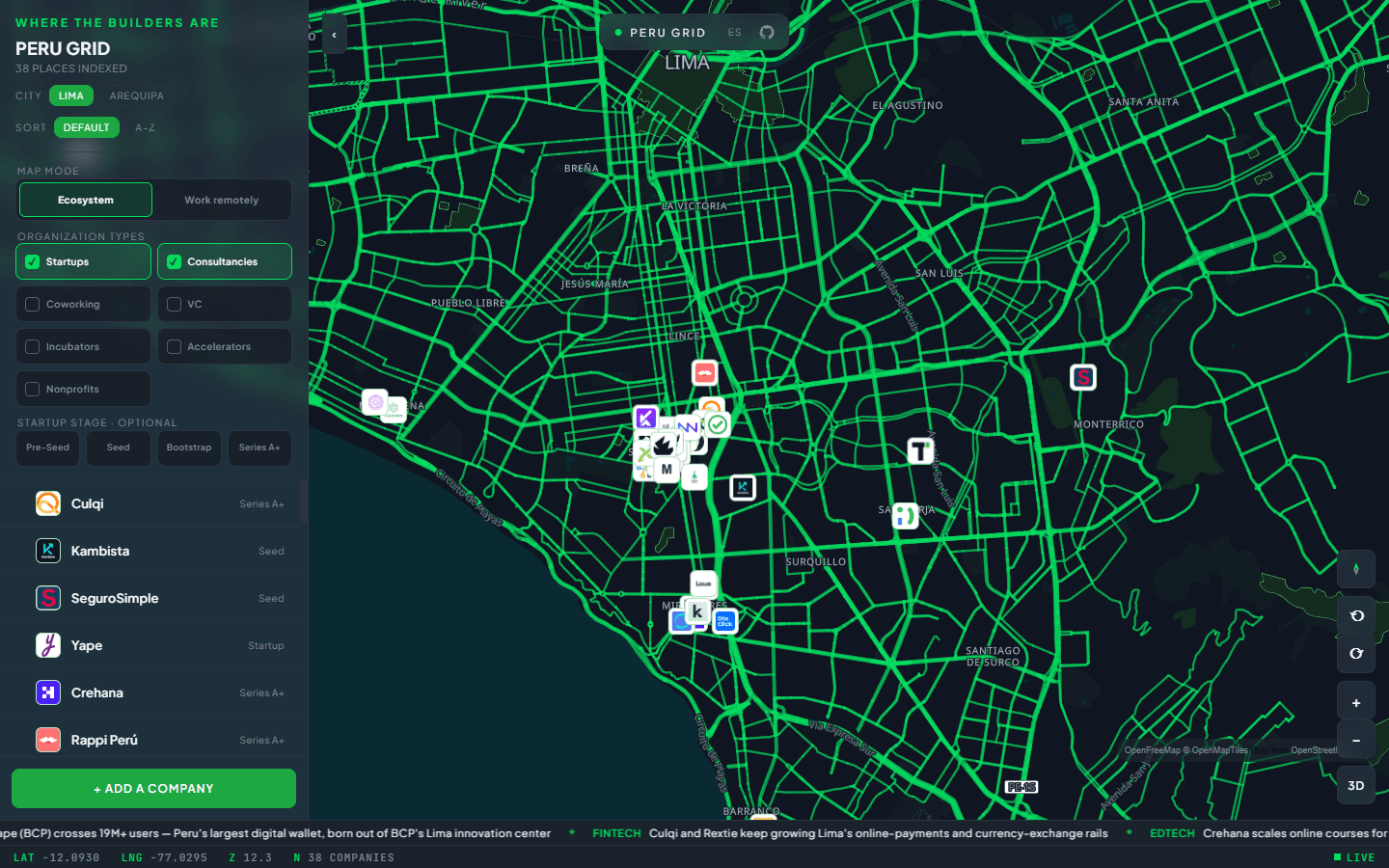Filter by Seed stage
Viewport: 1389px width, 868px height.
[x=119, y=448]
